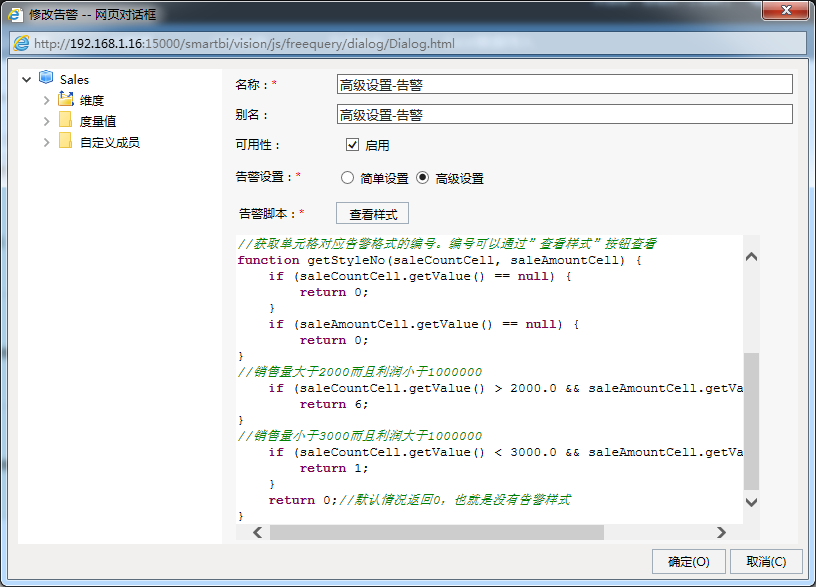Click the 'return 1;' code line
816x587 pixels.
pos(334,468)
